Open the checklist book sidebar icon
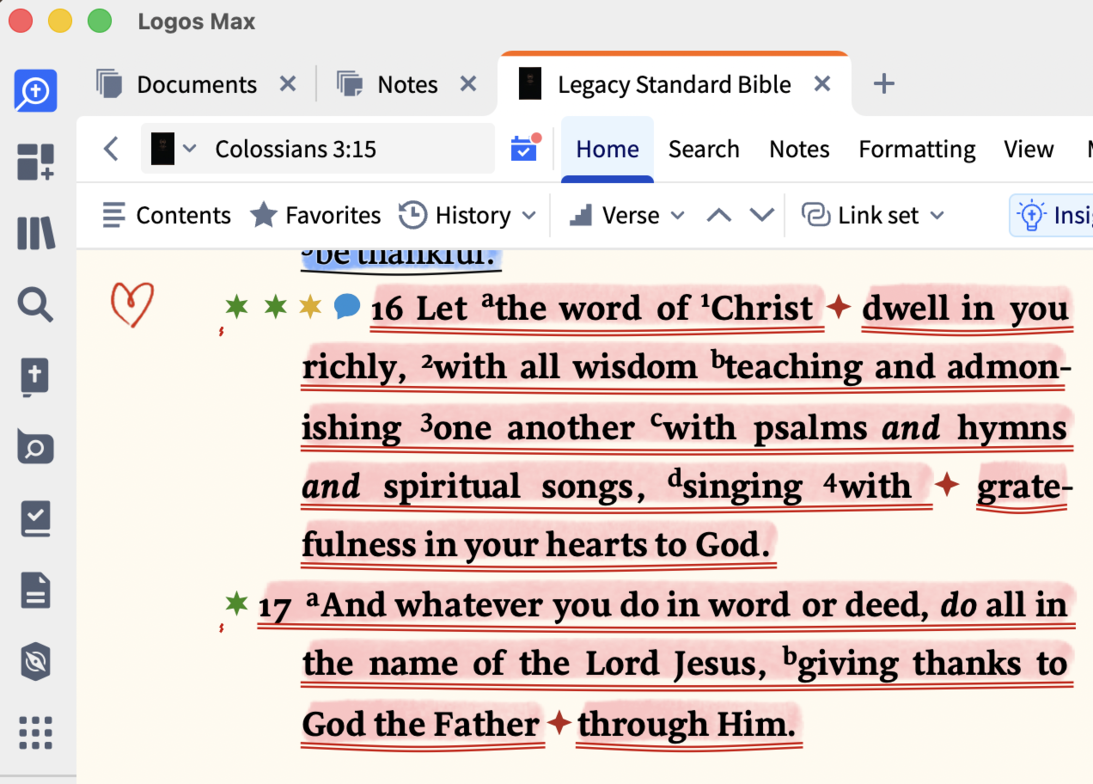The height and width of the screenshot is (784, 1093). tap(35, 519)
